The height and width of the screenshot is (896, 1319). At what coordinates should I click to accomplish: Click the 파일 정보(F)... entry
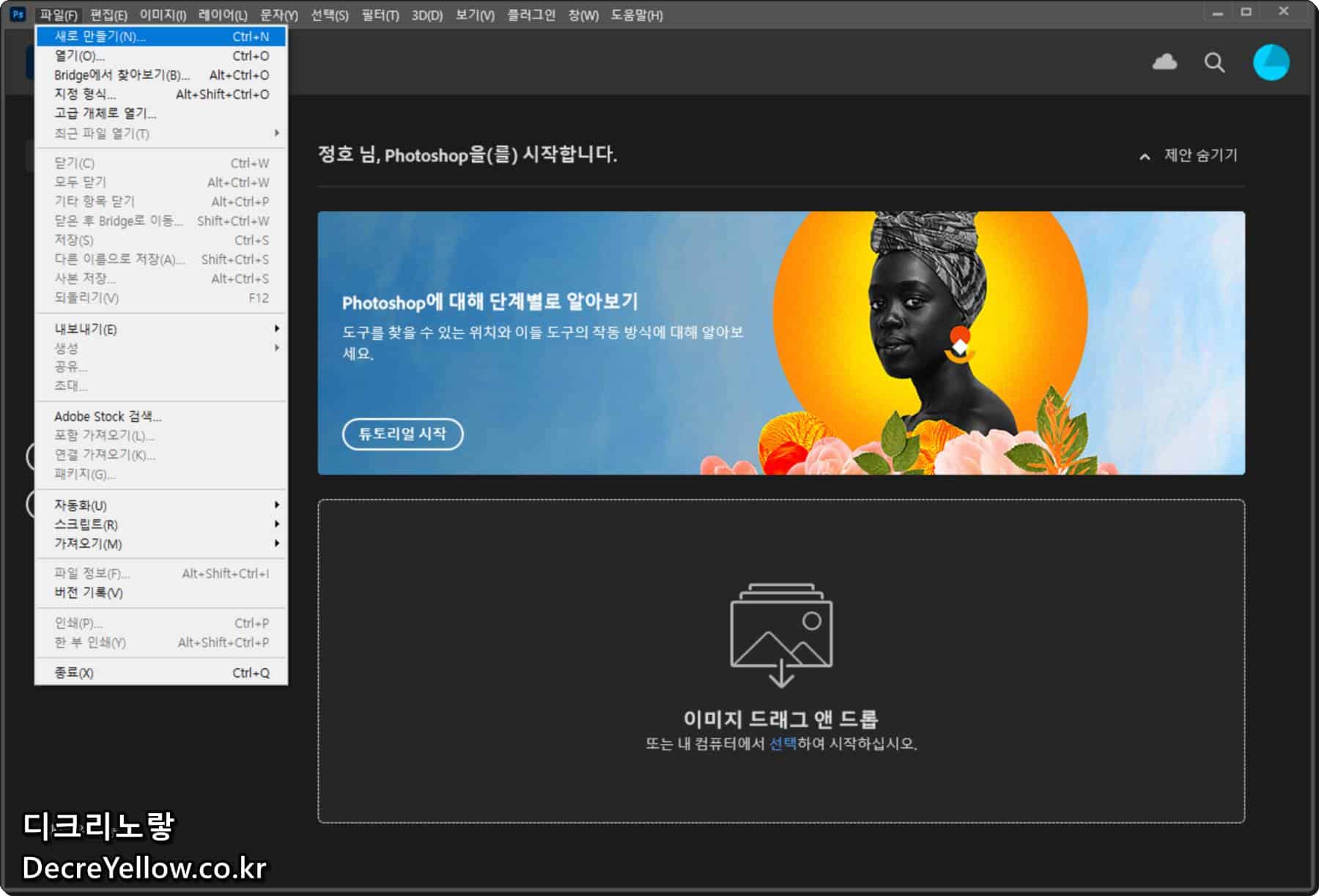(x=161, y=573)
